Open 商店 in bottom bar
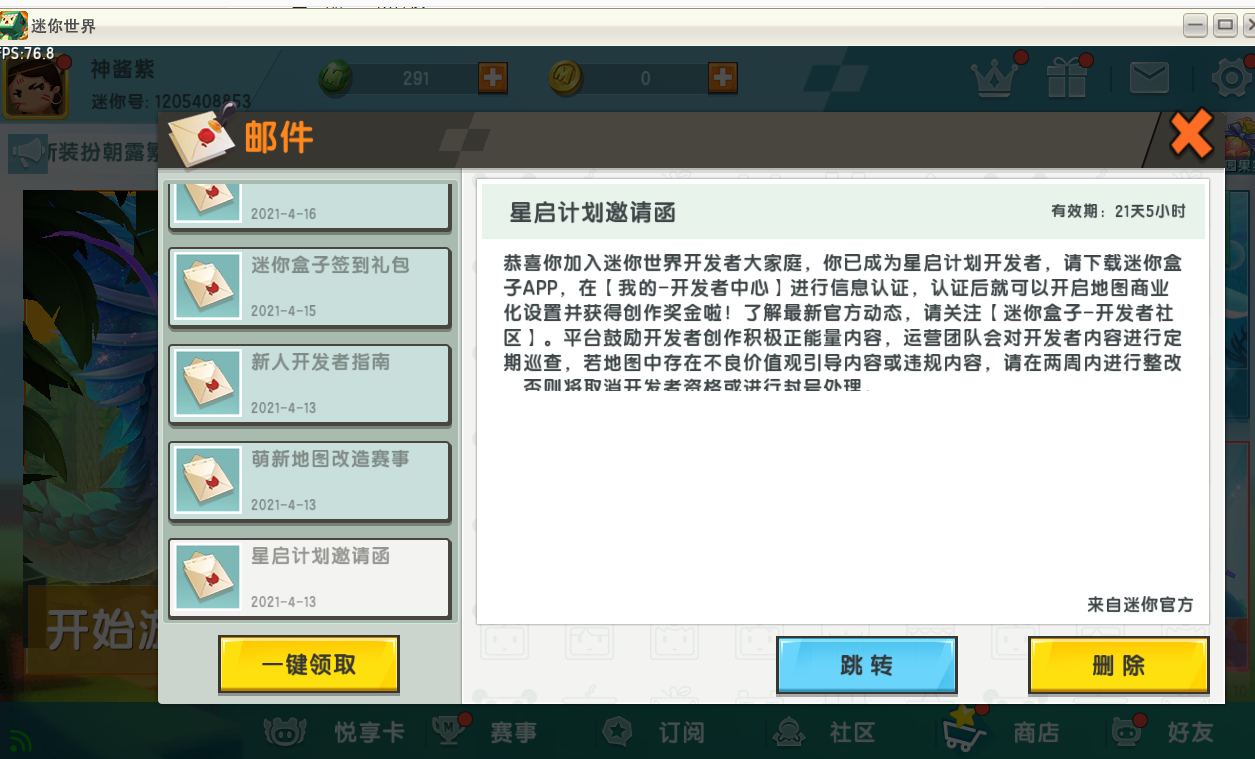Image resolution: width=1255 pixels, height=759 pixels. point(1036,733)
